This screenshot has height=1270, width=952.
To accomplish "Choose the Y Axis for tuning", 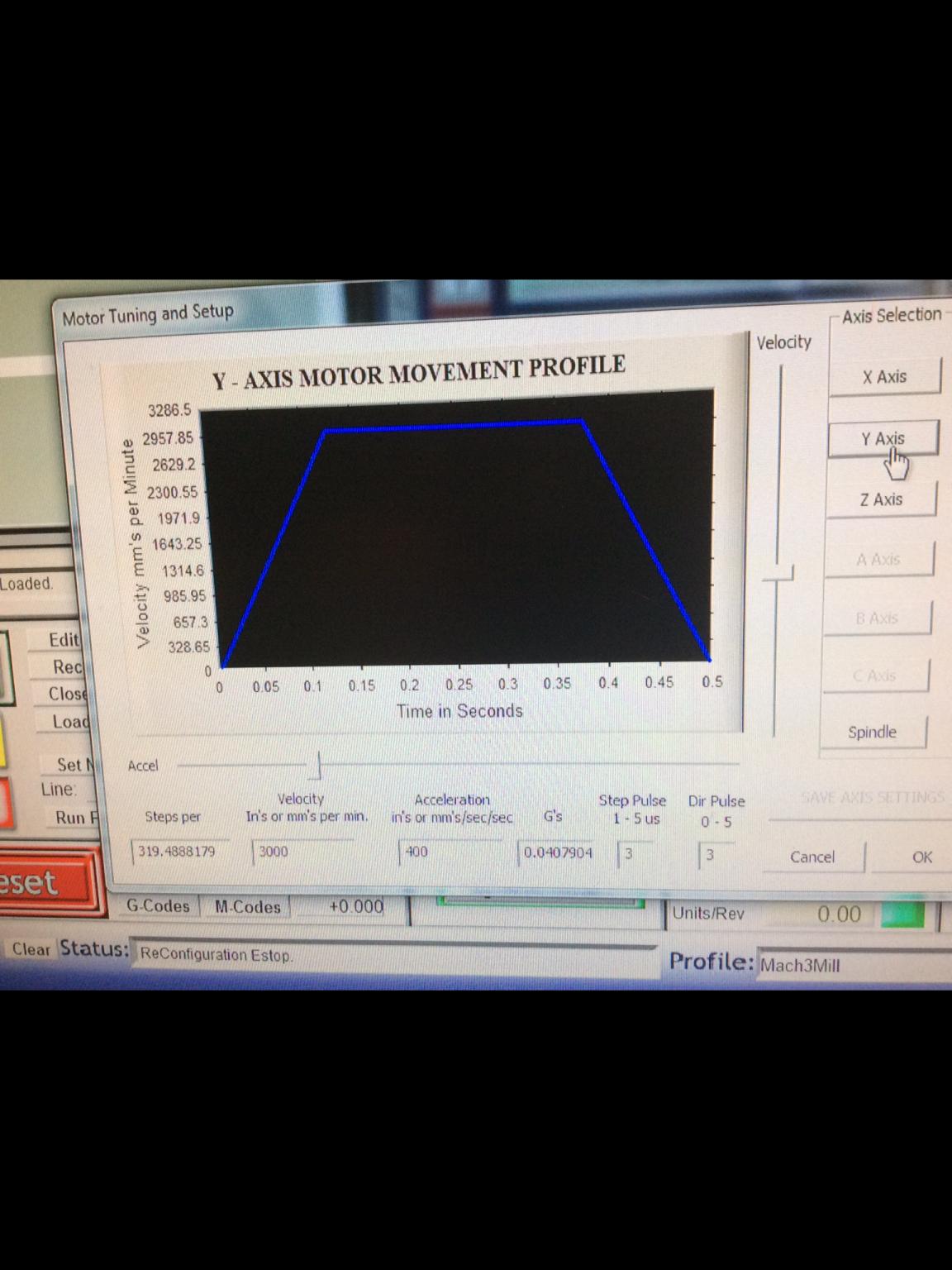I will [883, 439].
